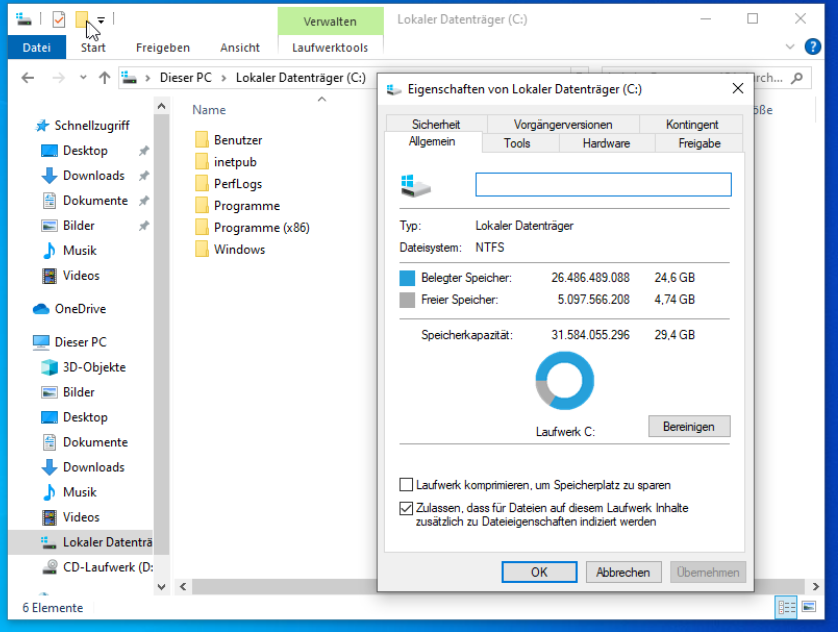
Task: Switch to large icons view button
Action: pos(808,607)
